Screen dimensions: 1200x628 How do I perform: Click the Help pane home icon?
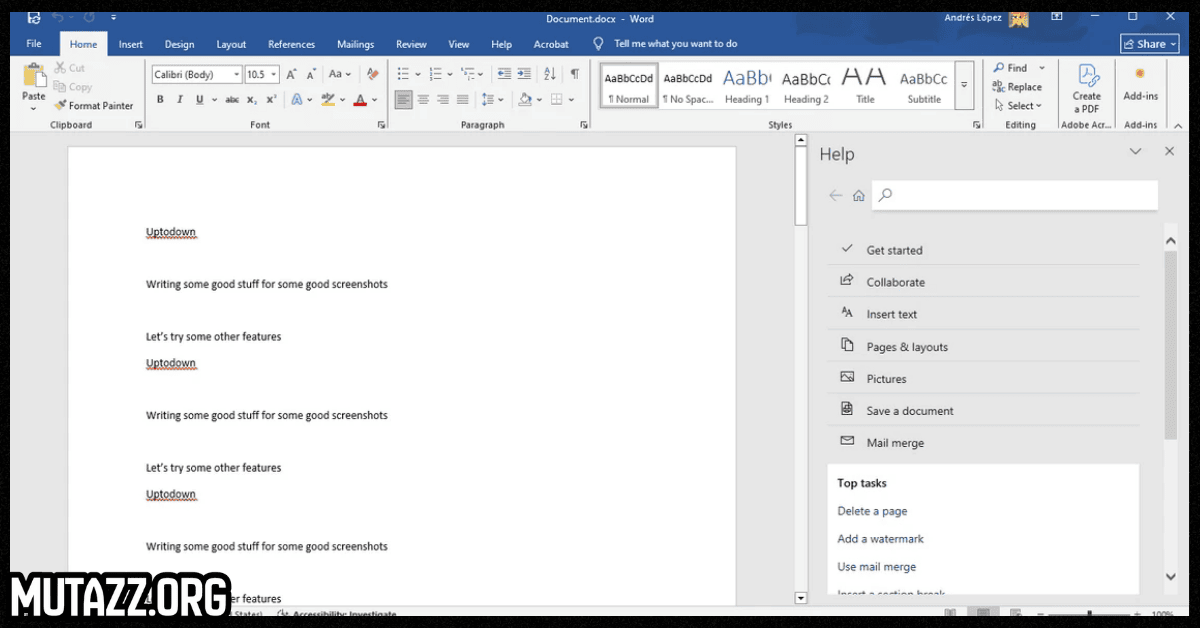tap(858, 196)
